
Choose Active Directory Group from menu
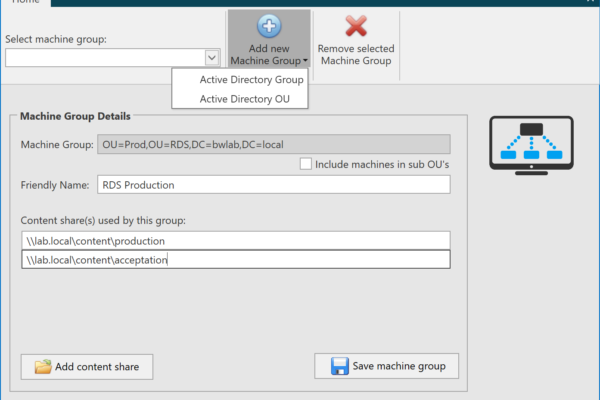251,80
